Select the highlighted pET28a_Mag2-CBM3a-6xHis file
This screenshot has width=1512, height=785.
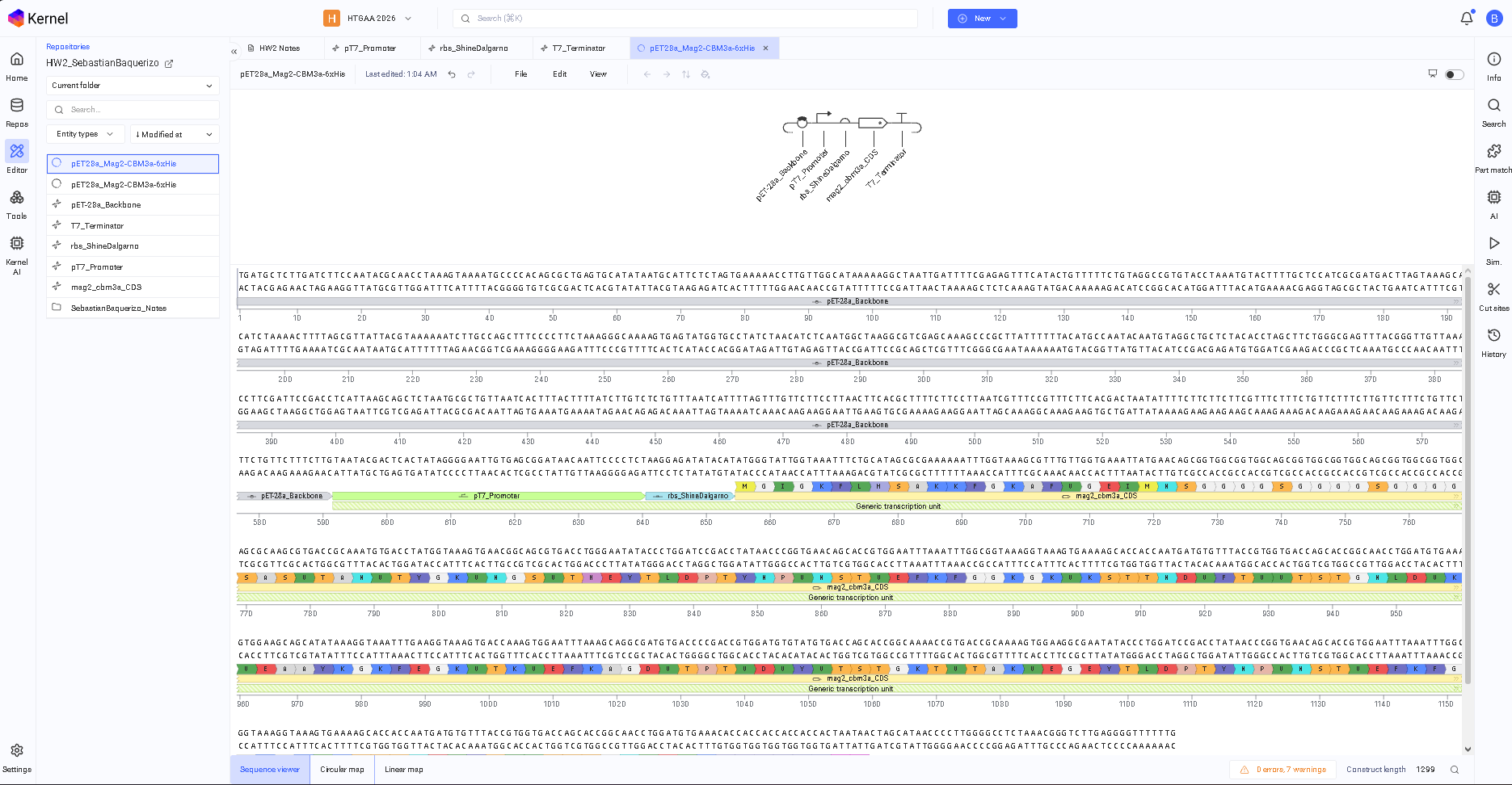click(x=133, y=164)
